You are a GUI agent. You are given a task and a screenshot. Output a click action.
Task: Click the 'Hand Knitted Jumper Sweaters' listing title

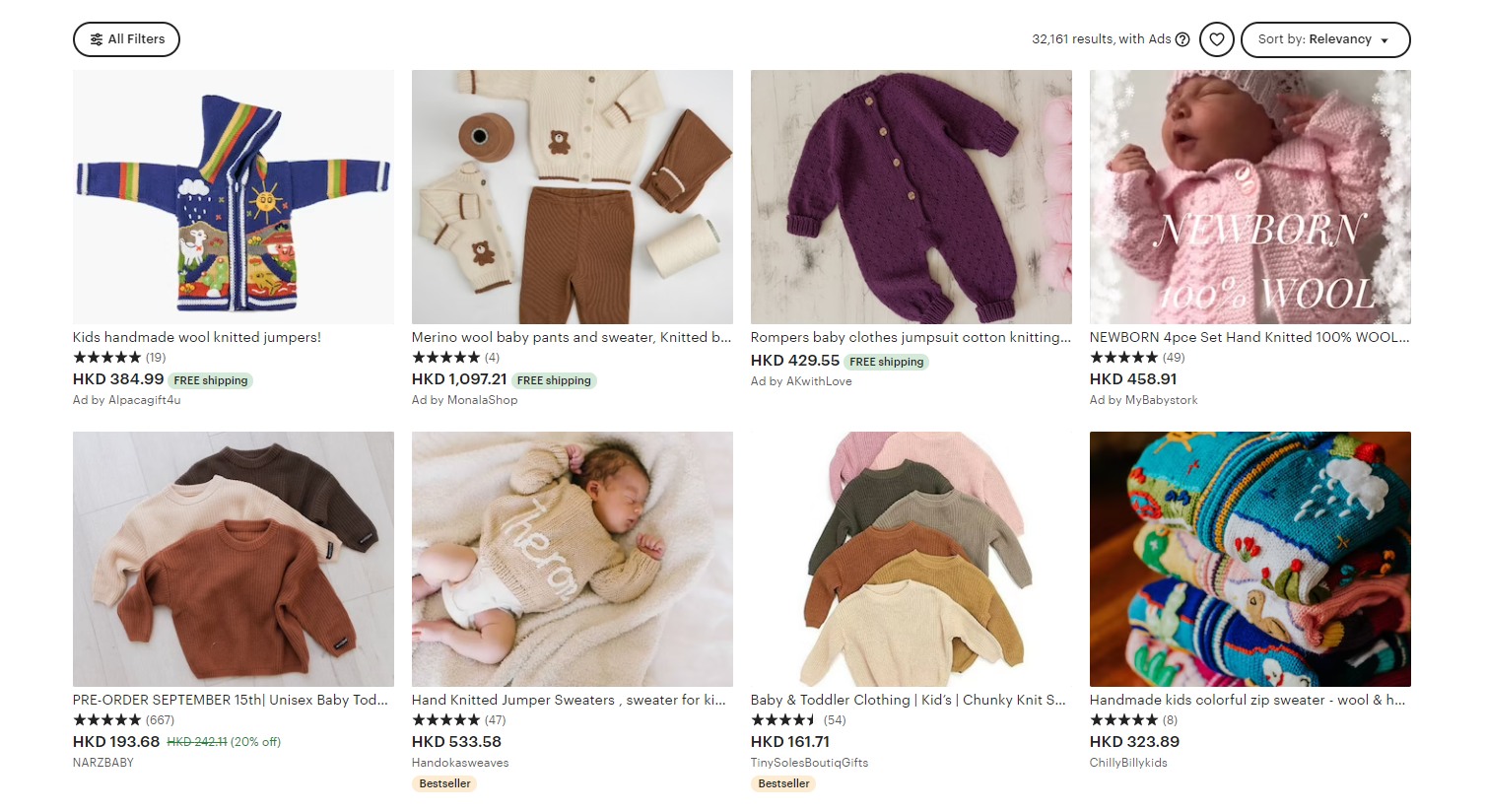569,700
